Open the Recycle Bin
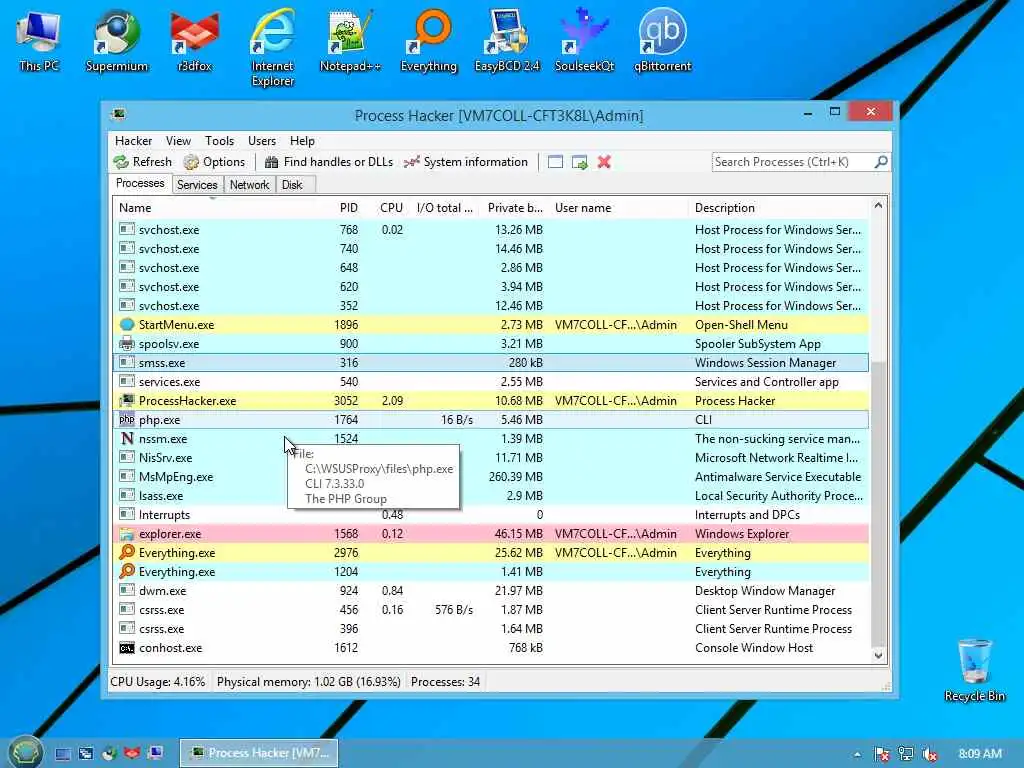The height and width of the screenshot is (768, 1024). 974,671
